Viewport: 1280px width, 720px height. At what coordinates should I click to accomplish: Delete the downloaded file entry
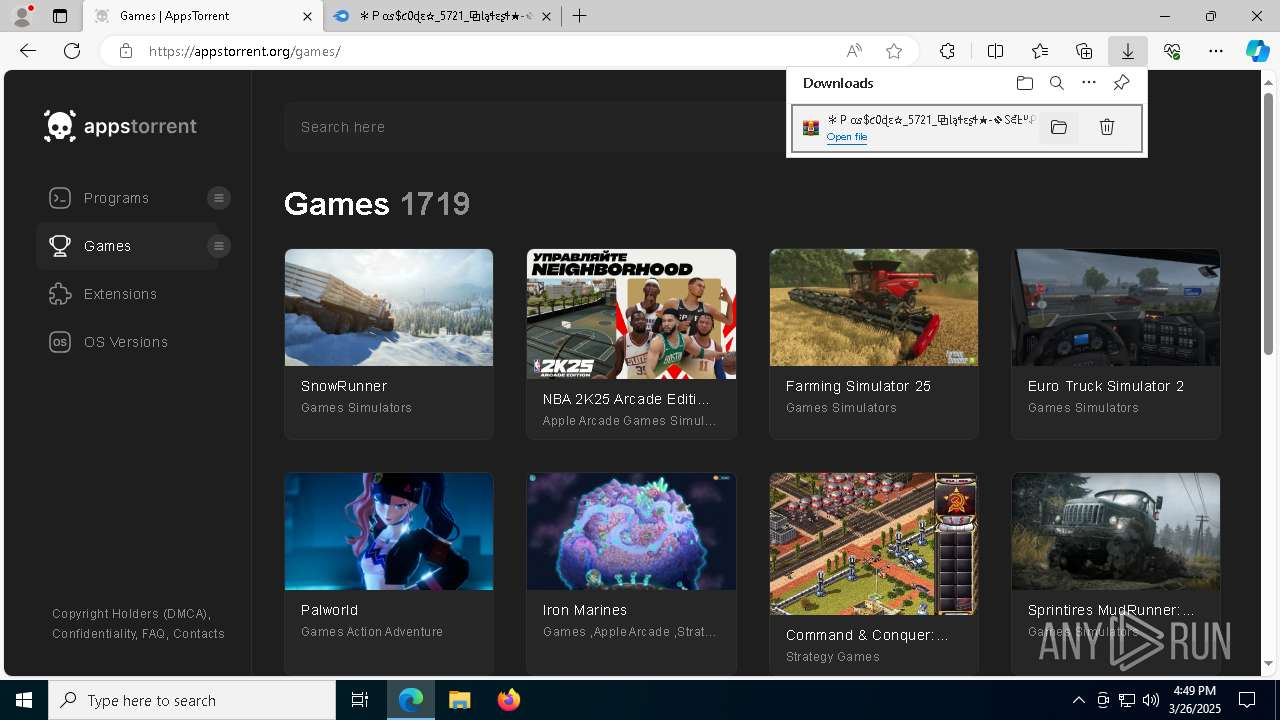click(1107, 127)
